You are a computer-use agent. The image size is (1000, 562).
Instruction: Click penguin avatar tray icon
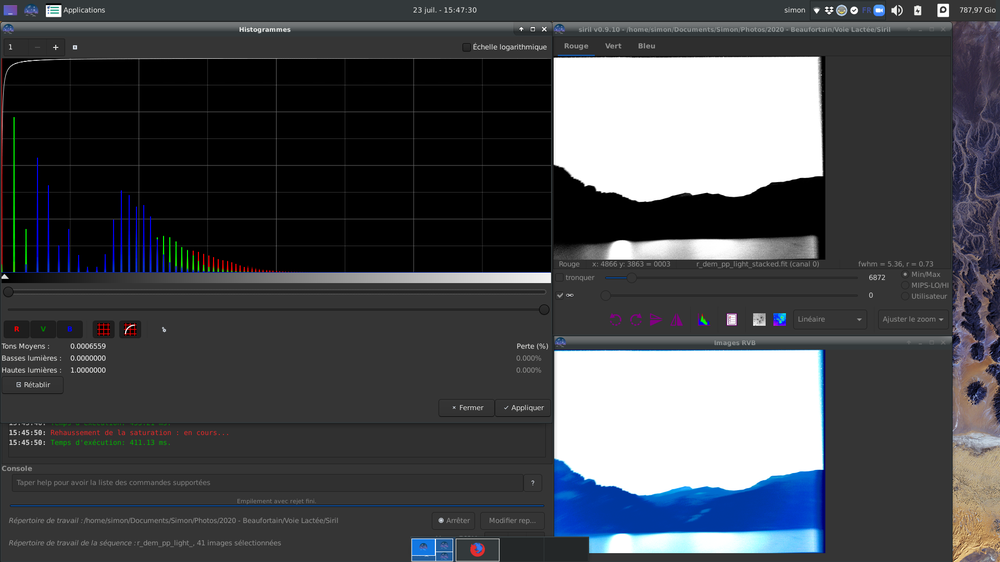pos(842,10)
